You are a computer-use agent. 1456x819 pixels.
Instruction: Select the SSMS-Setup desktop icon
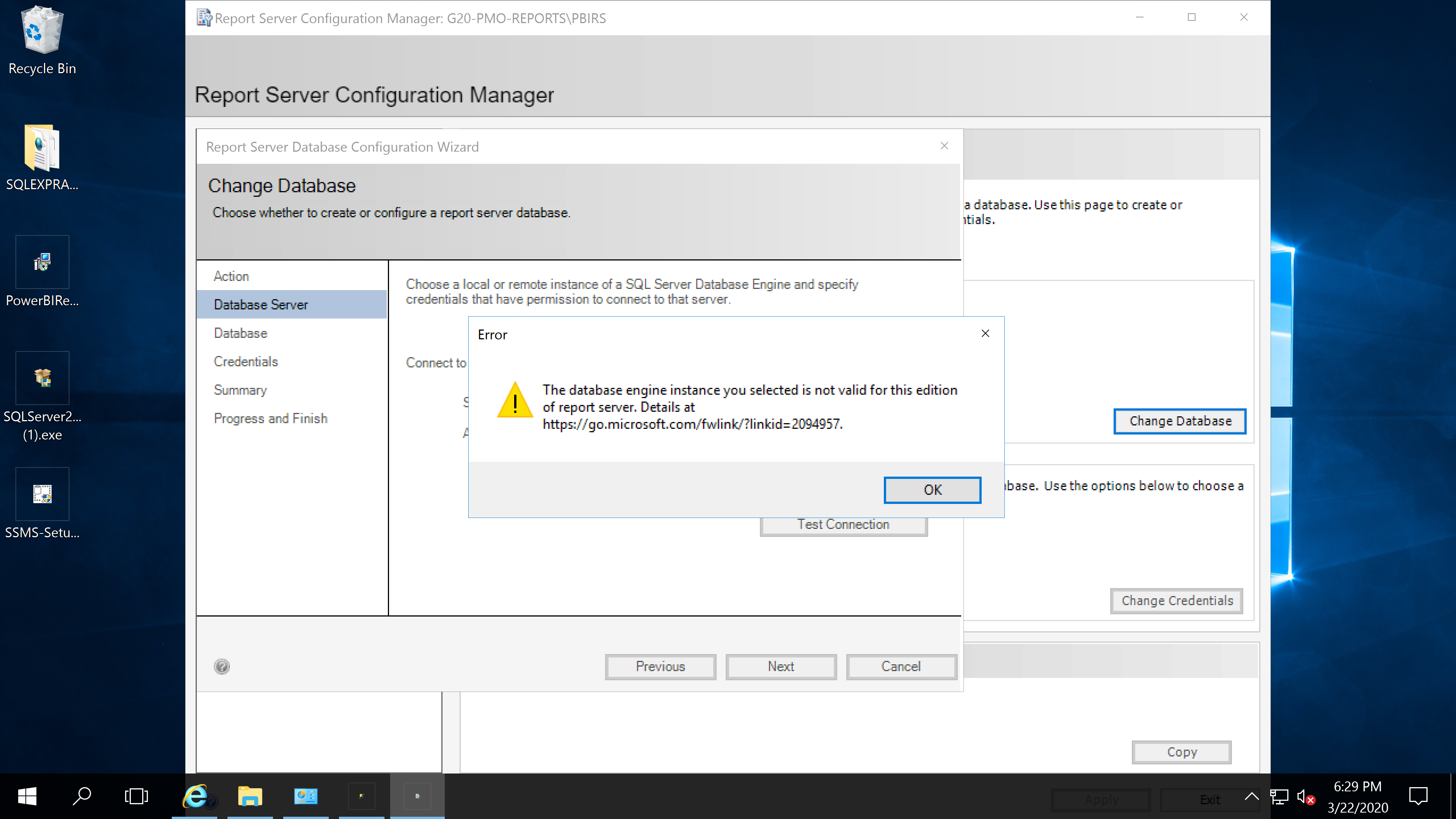42,503
